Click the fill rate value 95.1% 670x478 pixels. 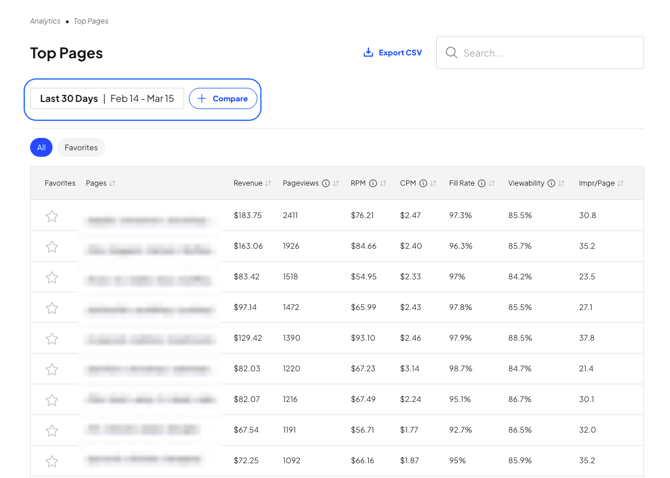pyautogui.click(x=460, y=399)
